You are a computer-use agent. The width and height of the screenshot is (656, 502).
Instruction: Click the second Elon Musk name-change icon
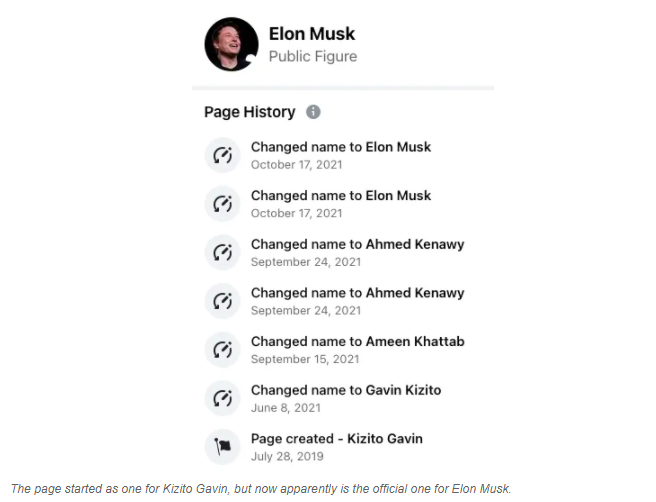[x=222, y=204]
